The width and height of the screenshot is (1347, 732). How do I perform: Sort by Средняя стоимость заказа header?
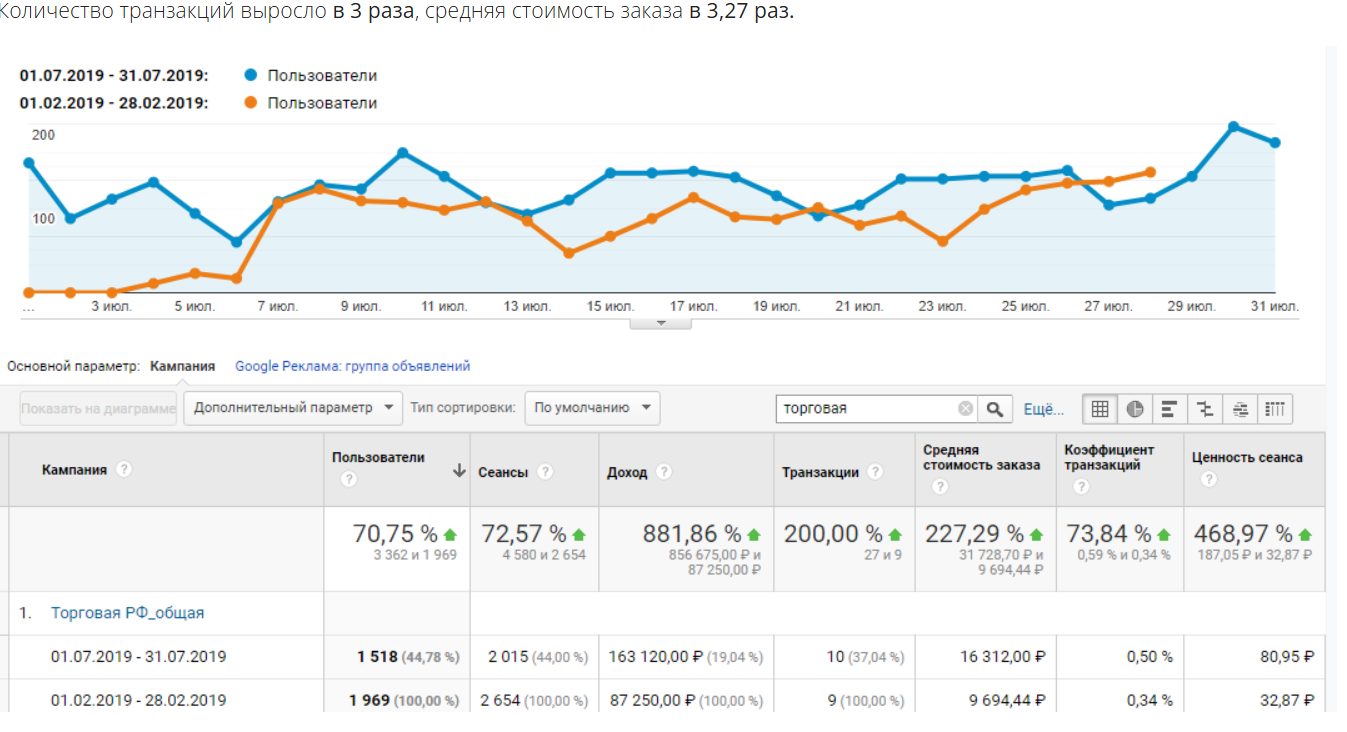pyautogui.click(x=981, y=457)
